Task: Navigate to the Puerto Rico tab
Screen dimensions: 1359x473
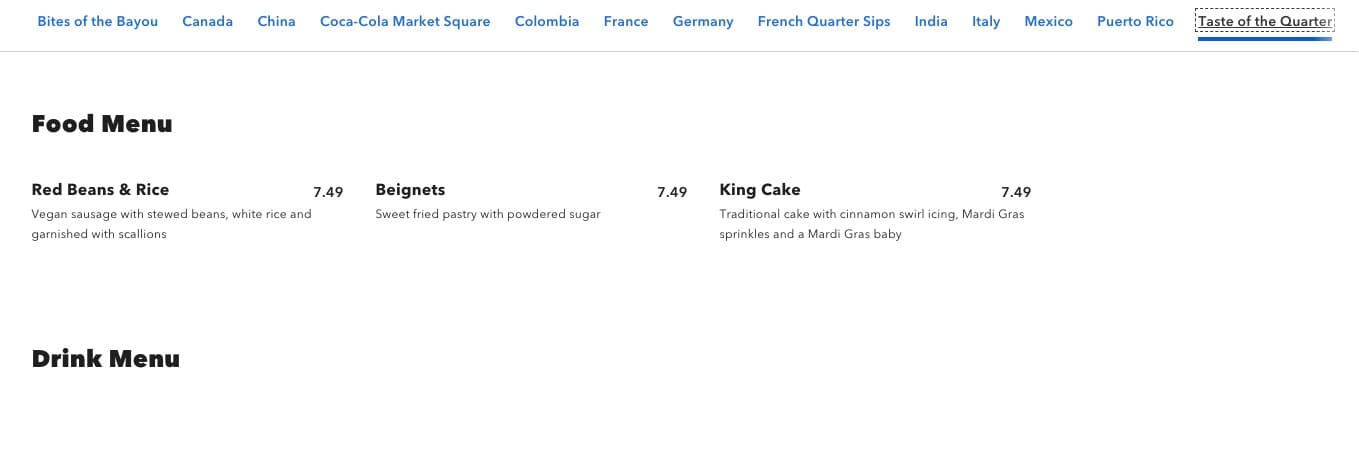Action: tap(1135, 21)
